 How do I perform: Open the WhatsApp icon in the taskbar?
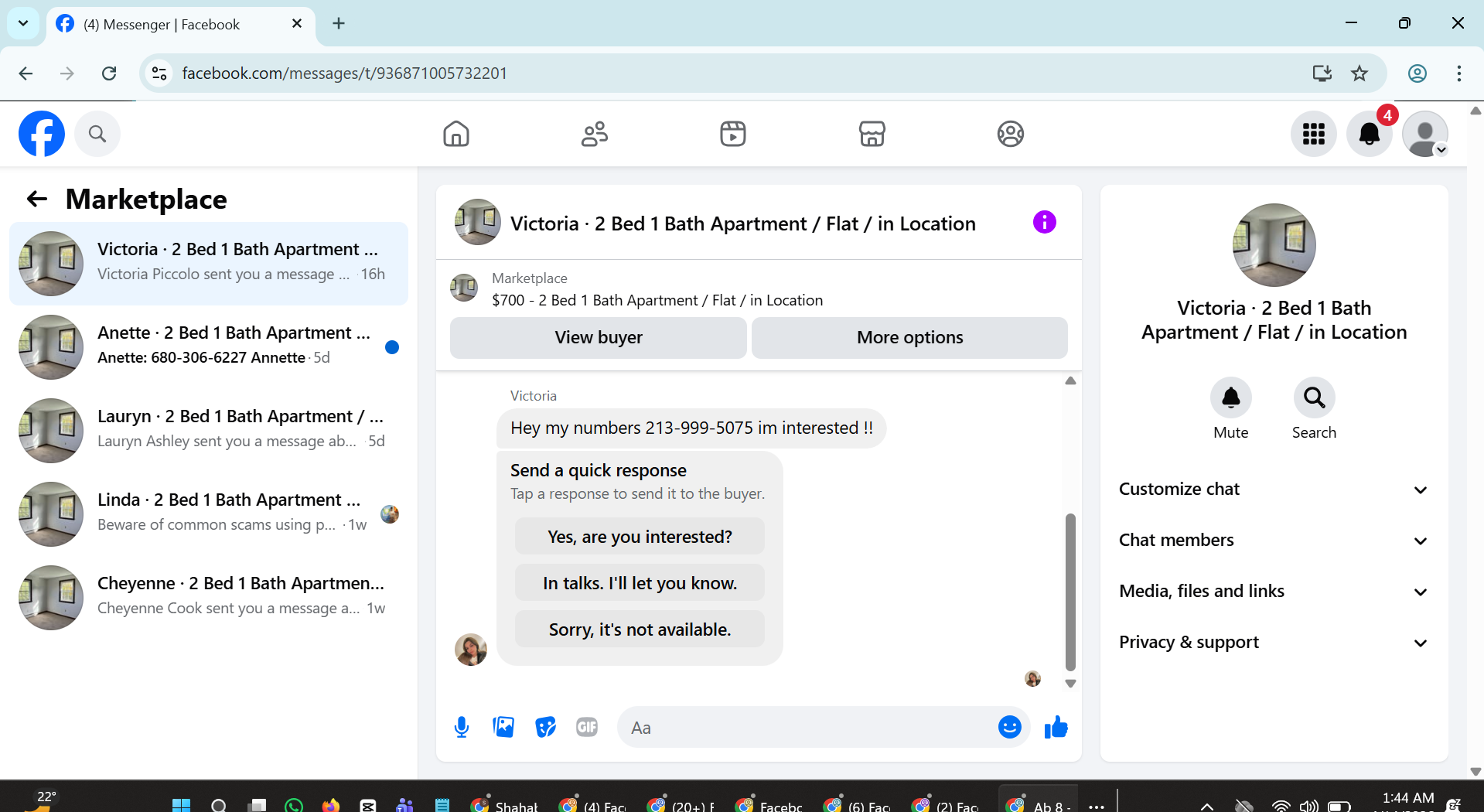(294, 805)
